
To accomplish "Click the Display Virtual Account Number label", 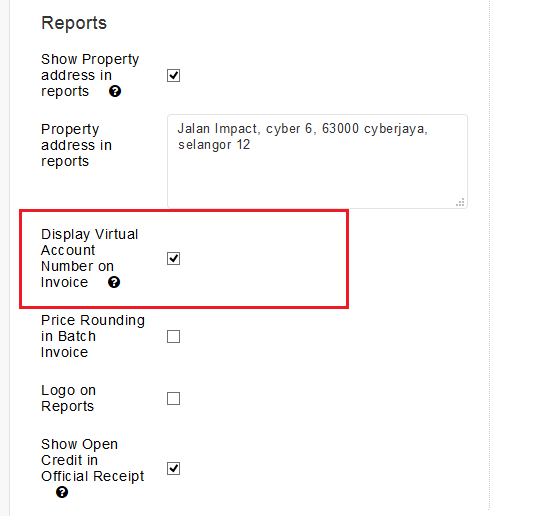I will [x=89, y=258].
